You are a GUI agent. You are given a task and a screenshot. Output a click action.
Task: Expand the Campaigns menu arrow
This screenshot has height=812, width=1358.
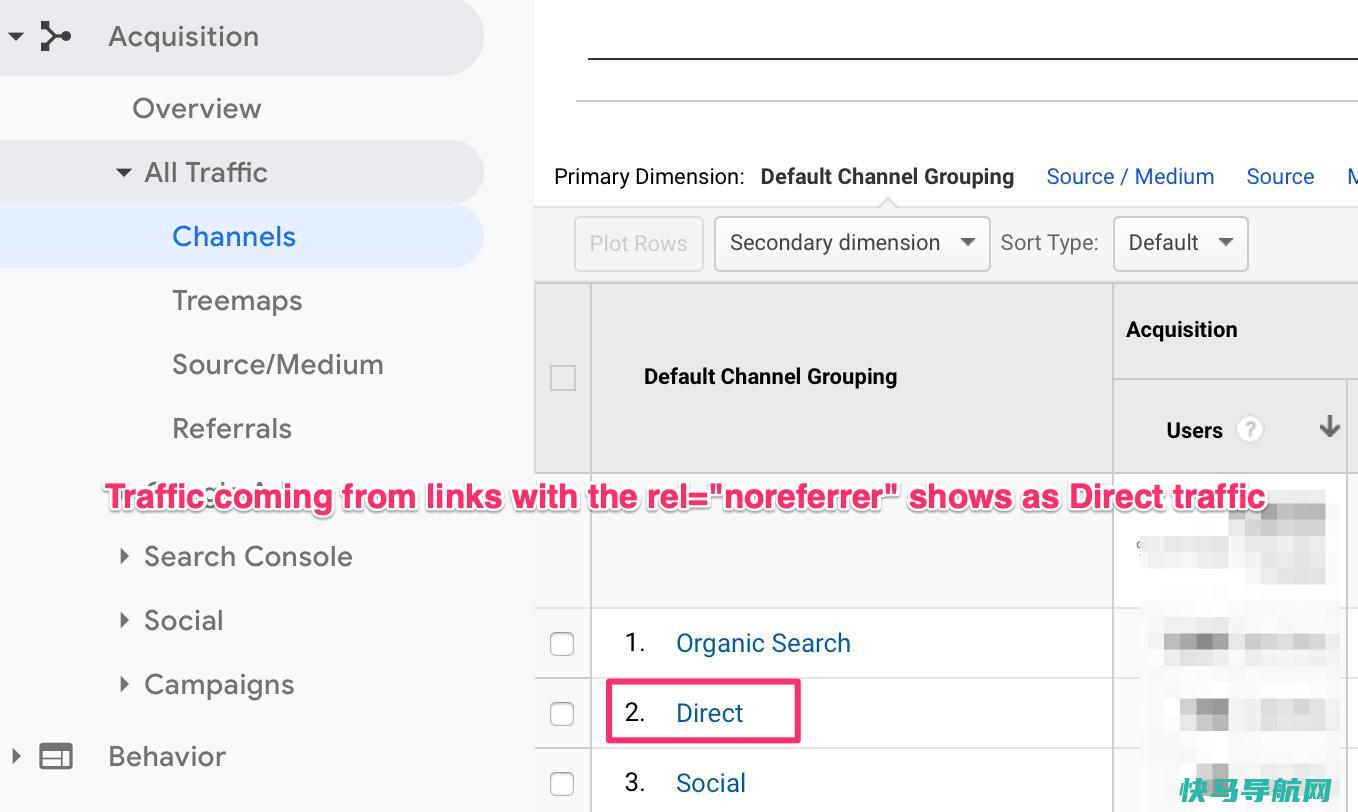(124, 684)
